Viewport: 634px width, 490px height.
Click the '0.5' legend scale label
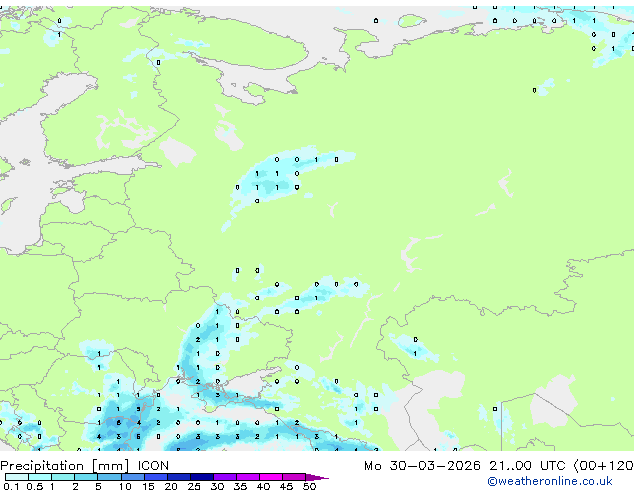35,486
